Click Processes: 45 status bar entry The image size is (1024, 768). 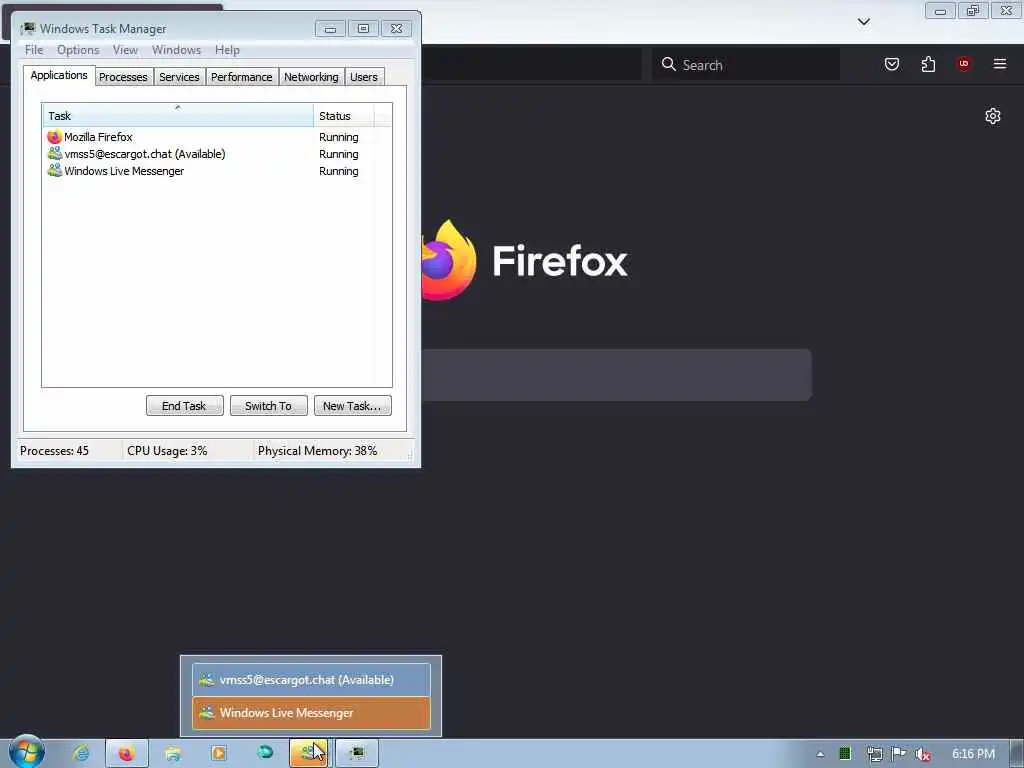click(x=54, y=451)
